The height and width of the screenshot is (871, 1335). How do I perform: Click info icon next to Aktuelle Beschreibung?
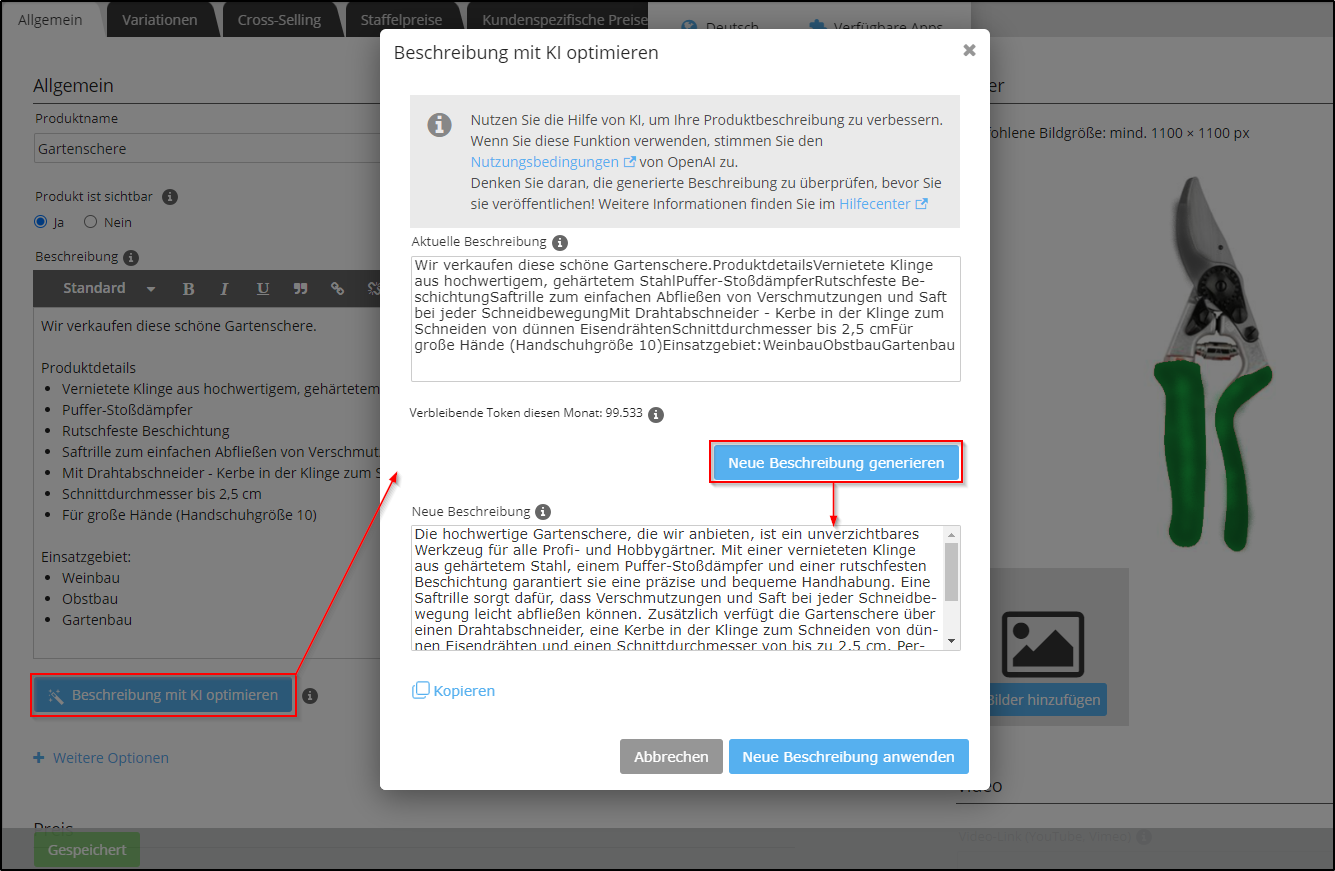click(560, 242)
